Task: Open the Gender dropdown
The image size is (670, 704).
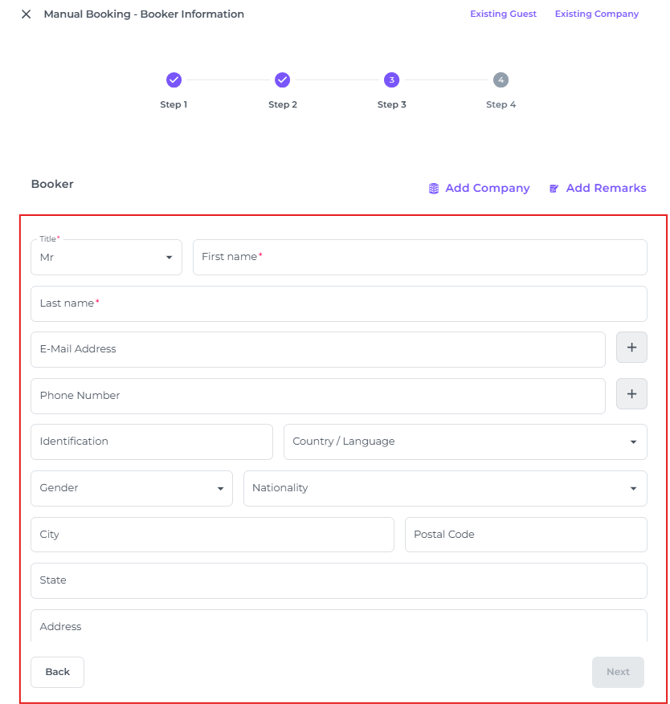Action: [x=131, y=488]
